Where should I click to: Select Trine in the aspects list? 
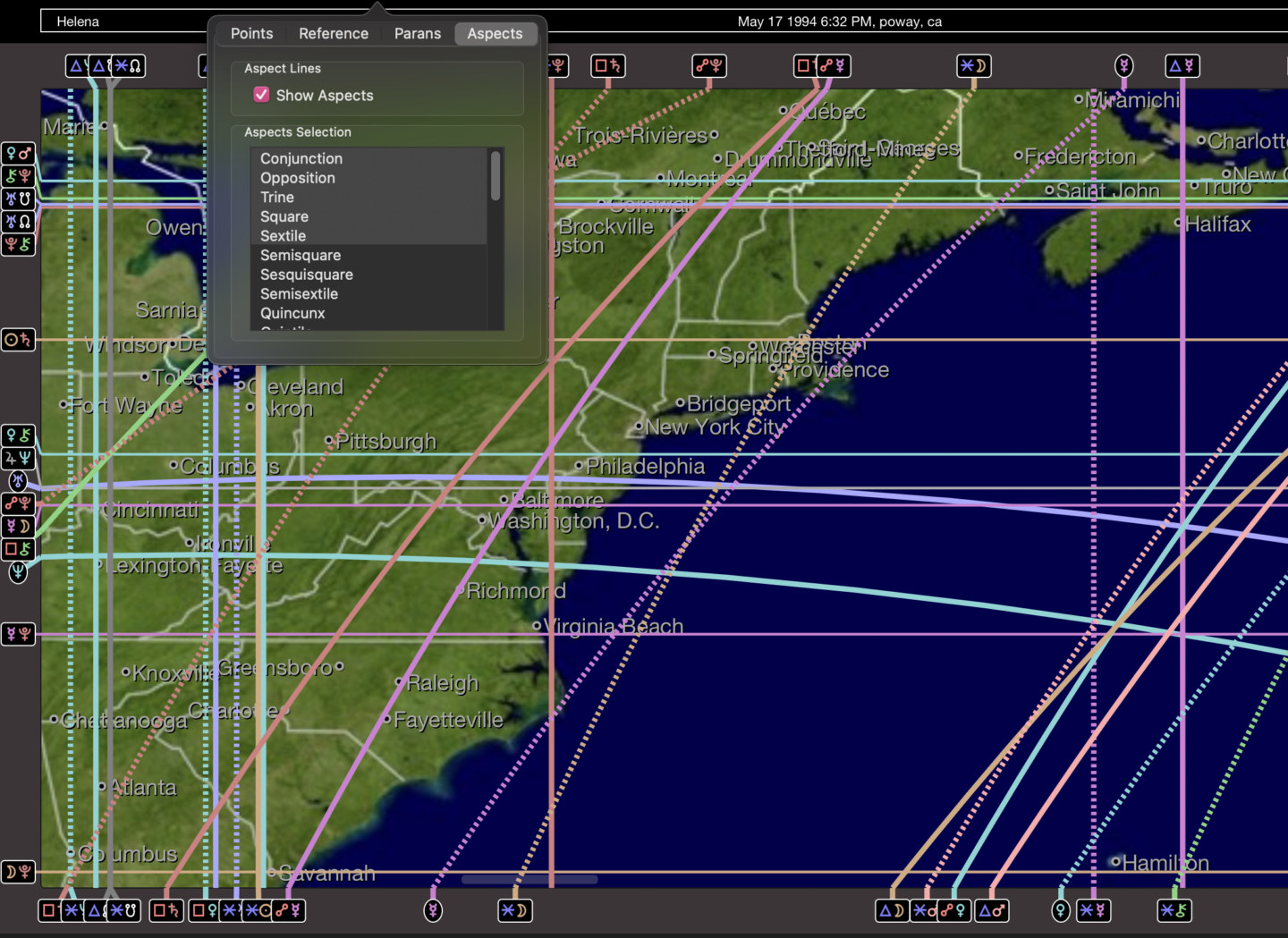369,198
